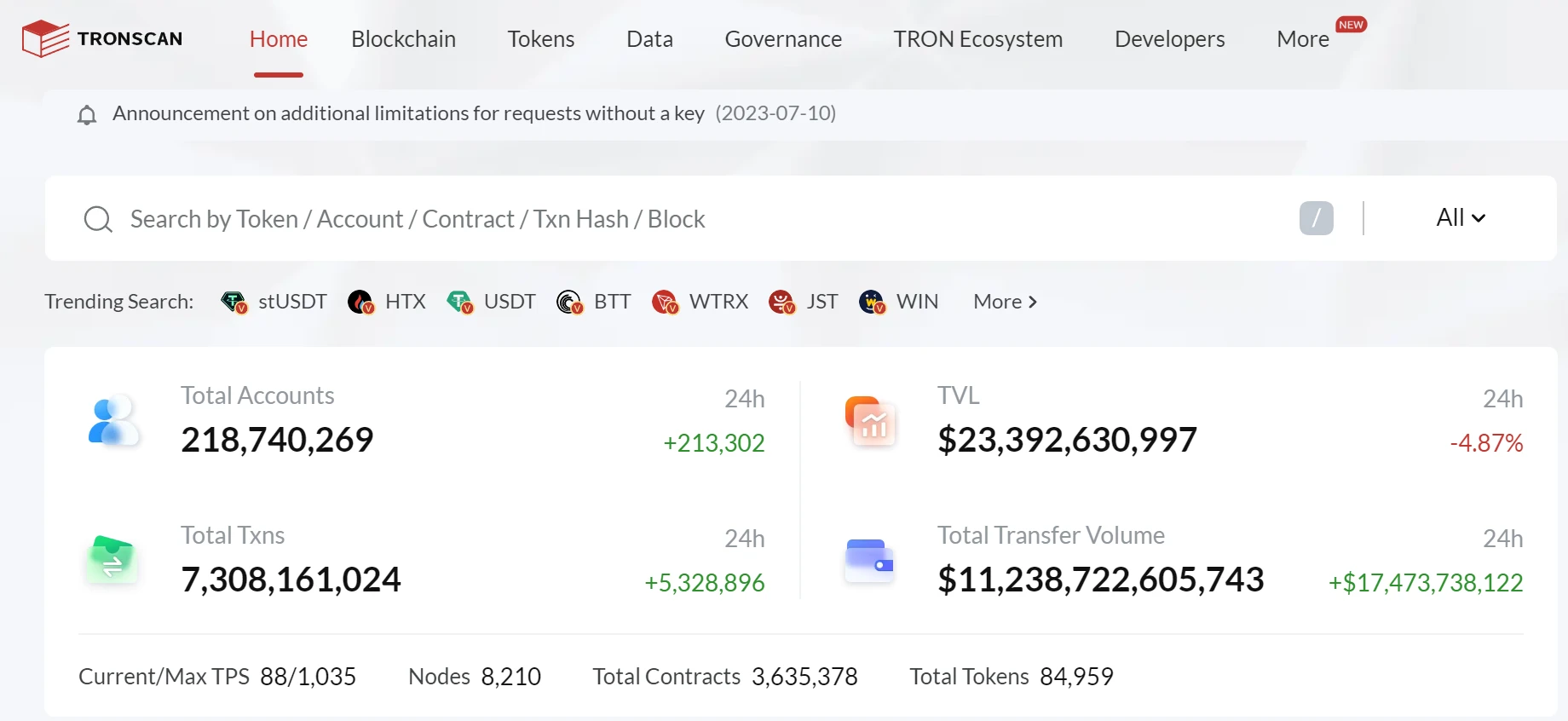The width and height of the screenshot is (1568, 721).
Task: Click the HTX token icon
Action: click(x=360, y=302)
